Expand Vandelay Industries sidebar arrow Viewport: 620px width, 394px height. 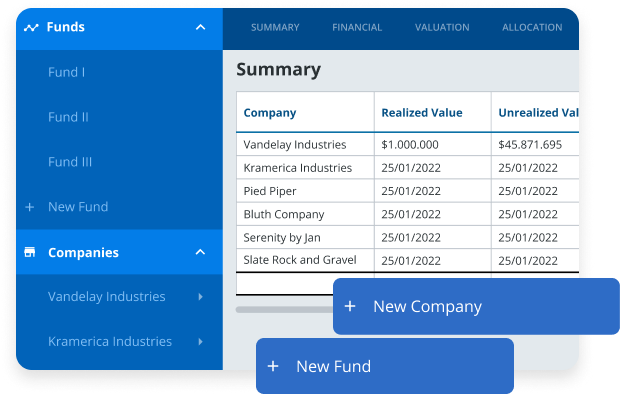[x=200, y=297]
